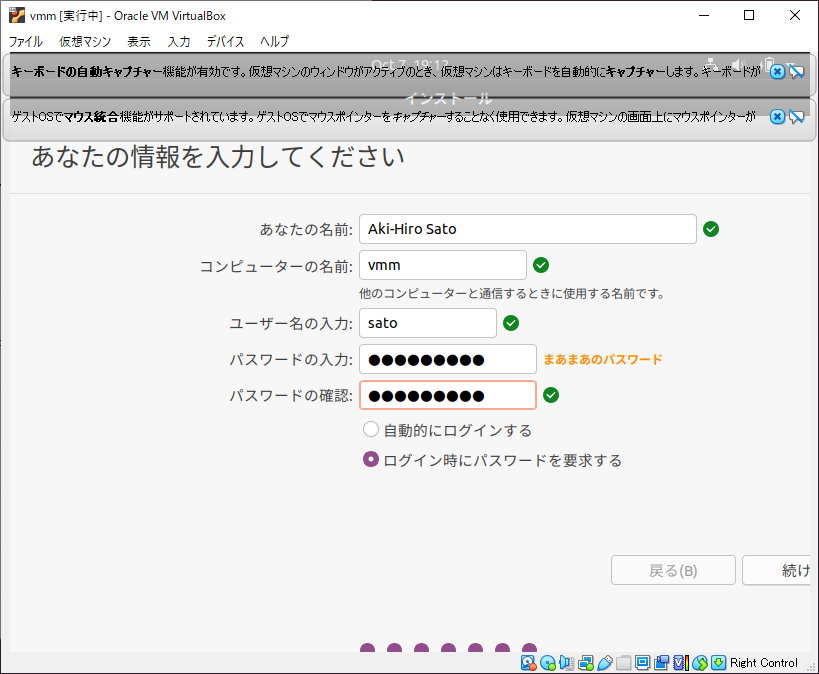
Task: Click the green check beside your name
Action: pos(711,229)
